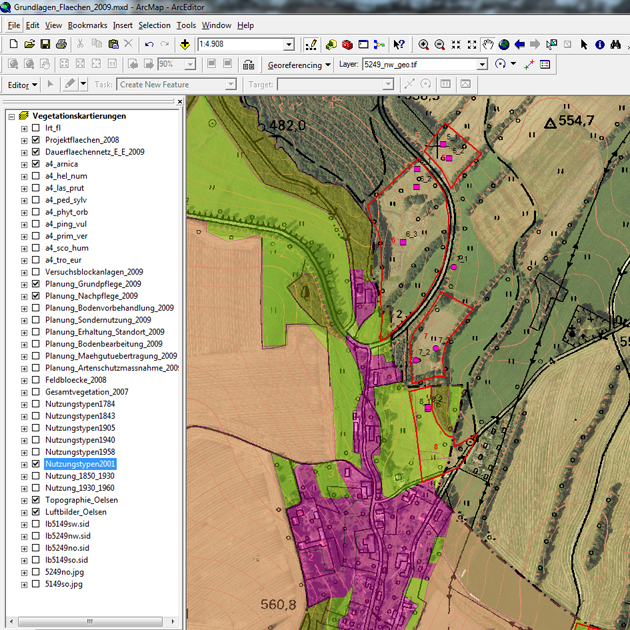Click the Fixed Zoom Out arrows icon
630x630 pixels.
click(472, 44)
